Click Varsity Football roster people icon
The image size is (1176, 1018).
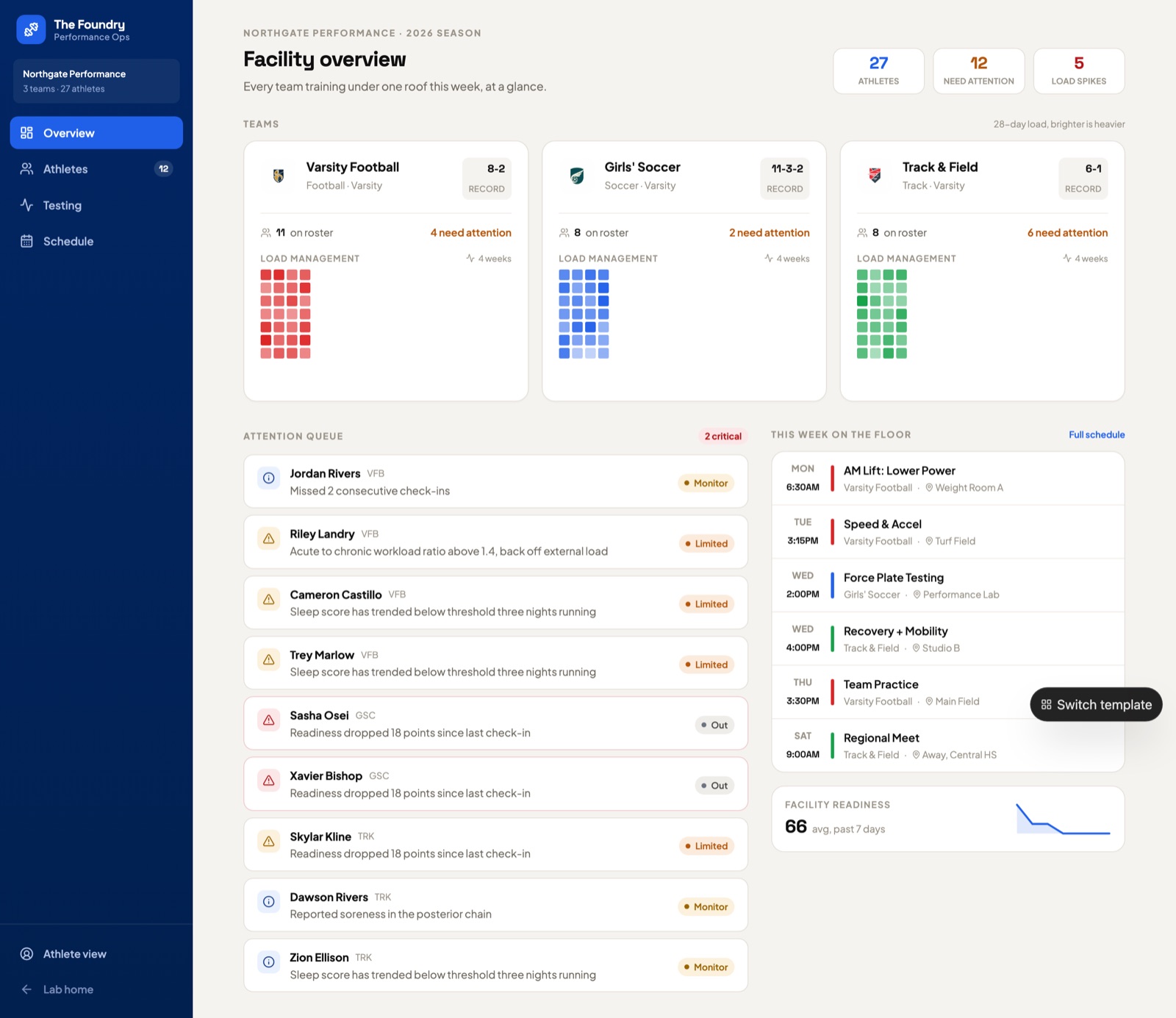coord(266,233)
